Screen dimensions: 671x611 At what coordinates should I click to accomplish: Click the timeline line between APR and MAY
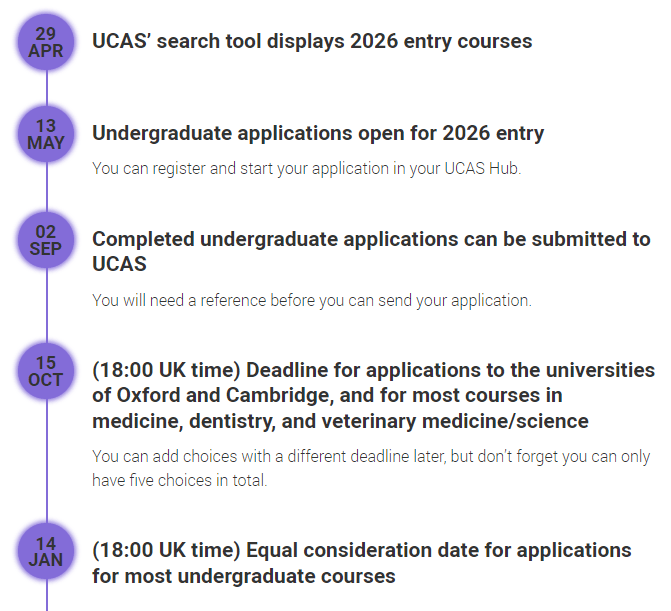click(x=47, y=88)
